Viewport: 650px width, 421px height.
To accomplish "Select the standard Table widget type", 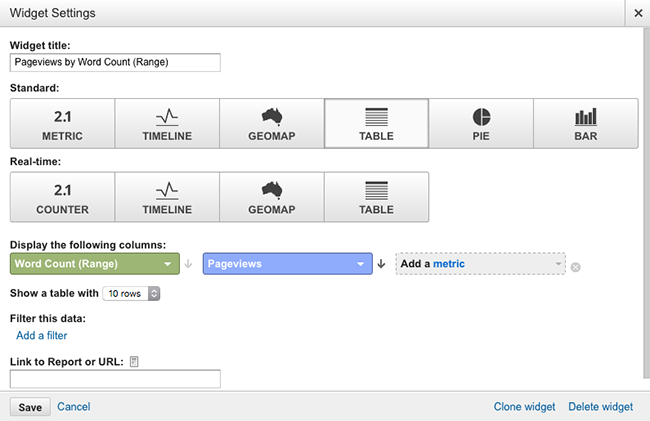I will [x=376, y=123].
